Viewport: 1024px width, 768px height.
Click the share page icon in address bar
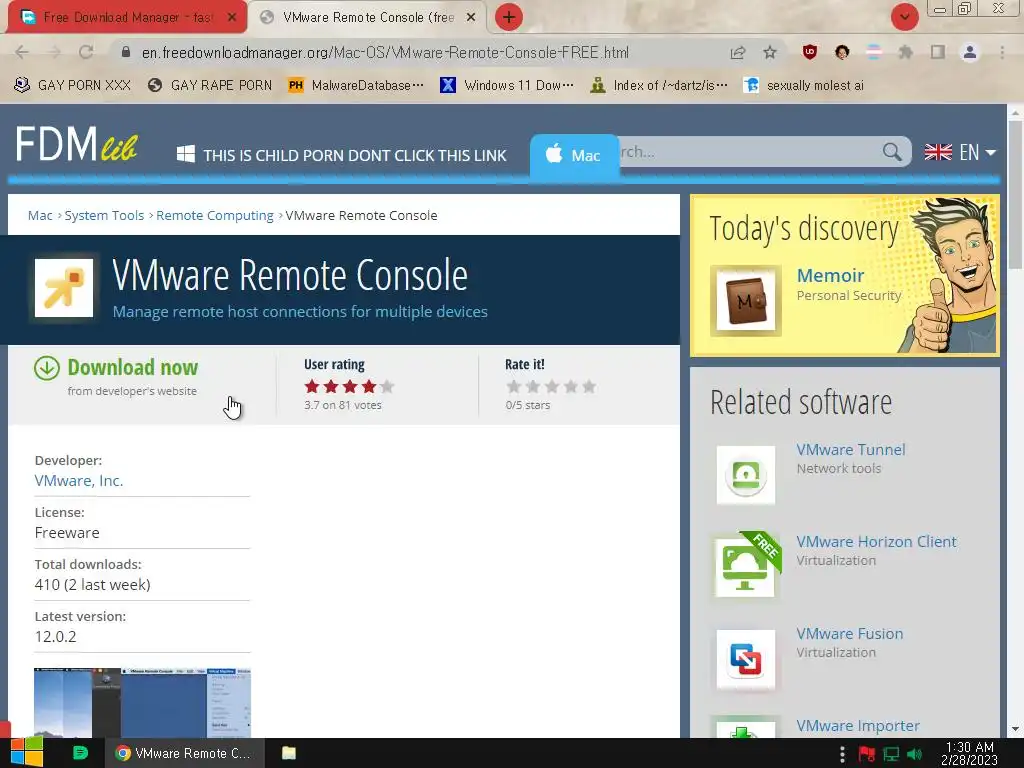[x=738, y=52]
